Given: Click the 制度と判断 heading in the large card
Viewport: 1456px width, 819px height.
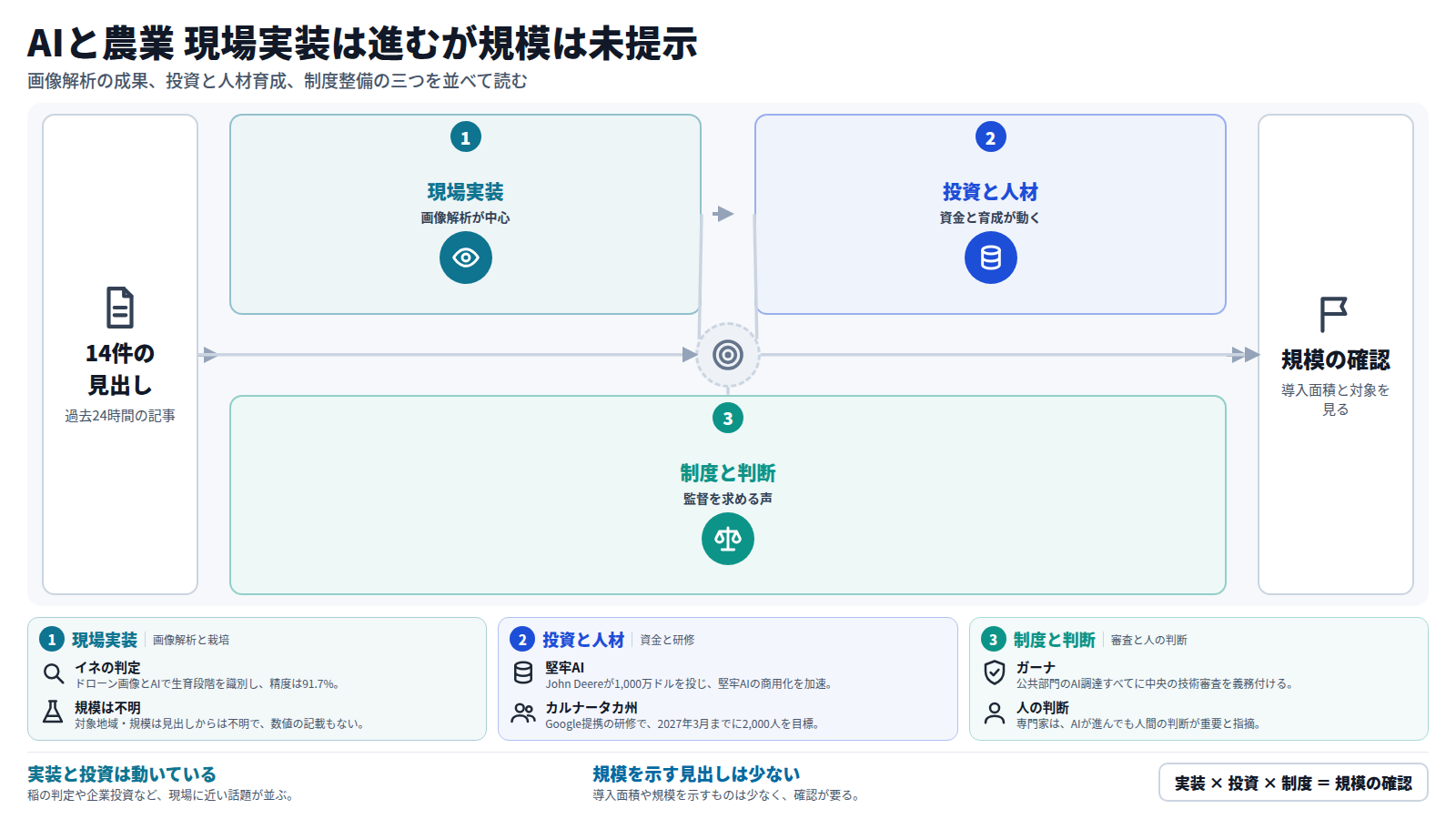Looking at the screenshot, I should [728, 473].
